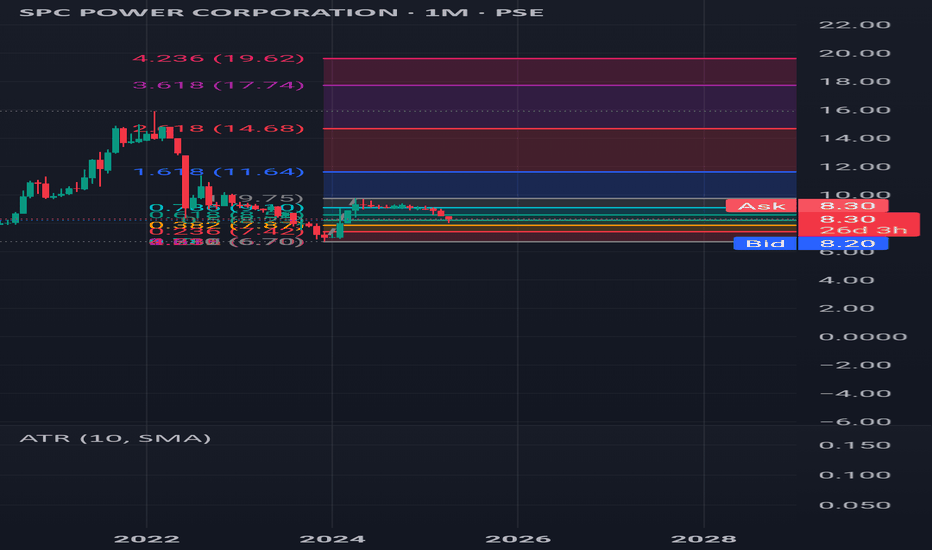932x550 pixels.
Task: Open the ATR (10, SMA) indicator legend
Action: 115,438
